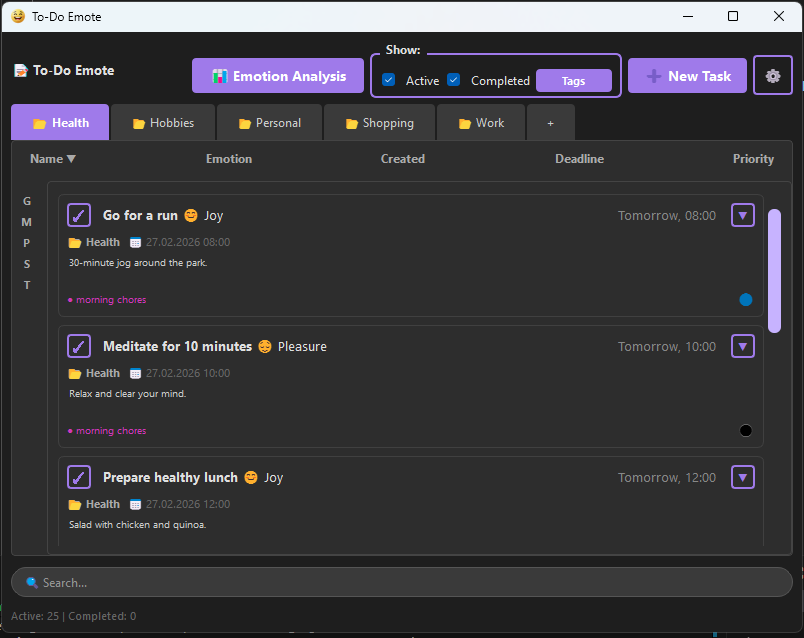Open the Shopping category tab
Viewport: 804px width, 638px height.
(379, 122)
